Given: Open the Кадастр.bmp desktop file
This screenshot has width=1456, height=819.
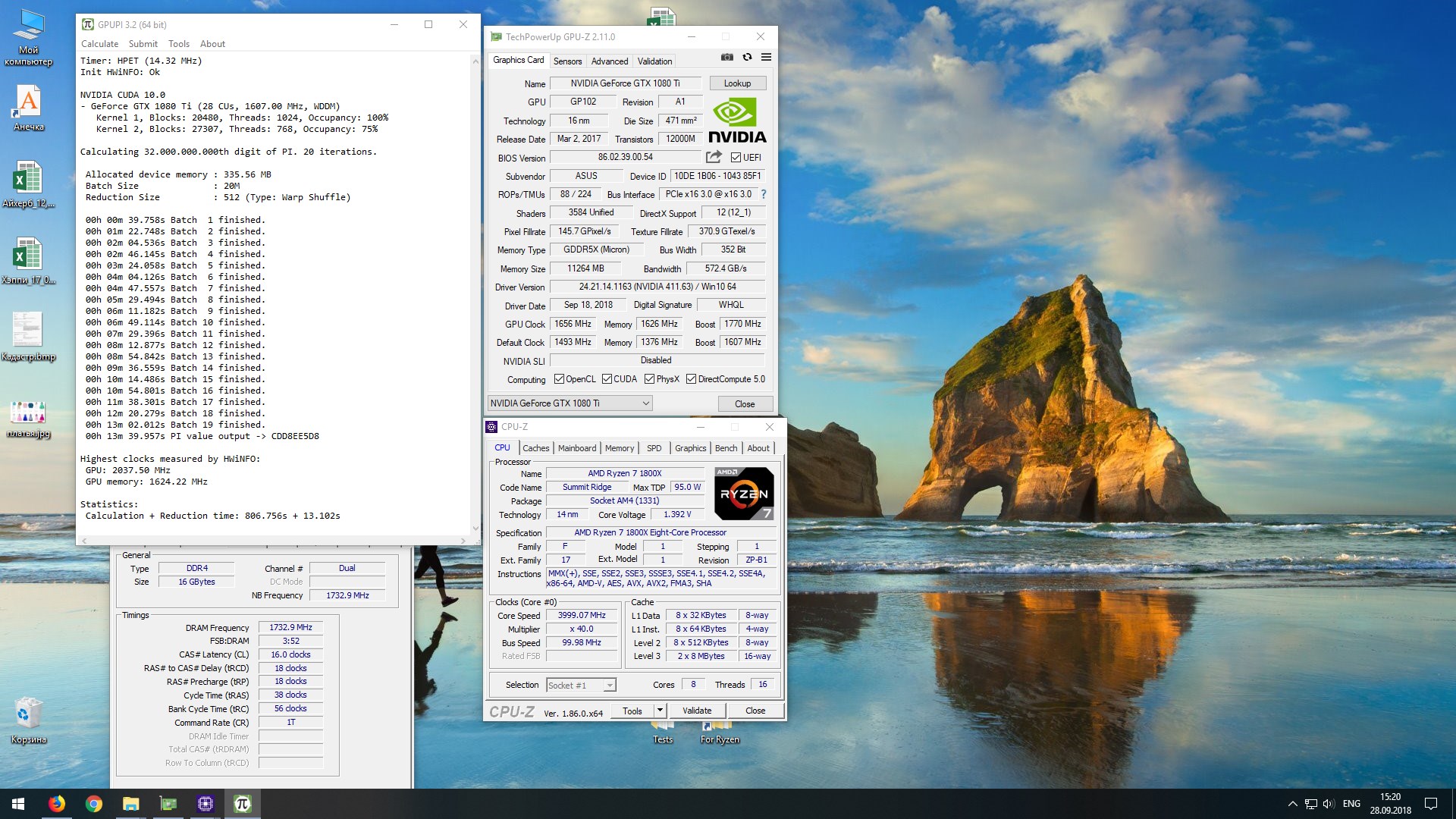Looking at the screenshot, I should pyautogui.click(x=29, y=337).
